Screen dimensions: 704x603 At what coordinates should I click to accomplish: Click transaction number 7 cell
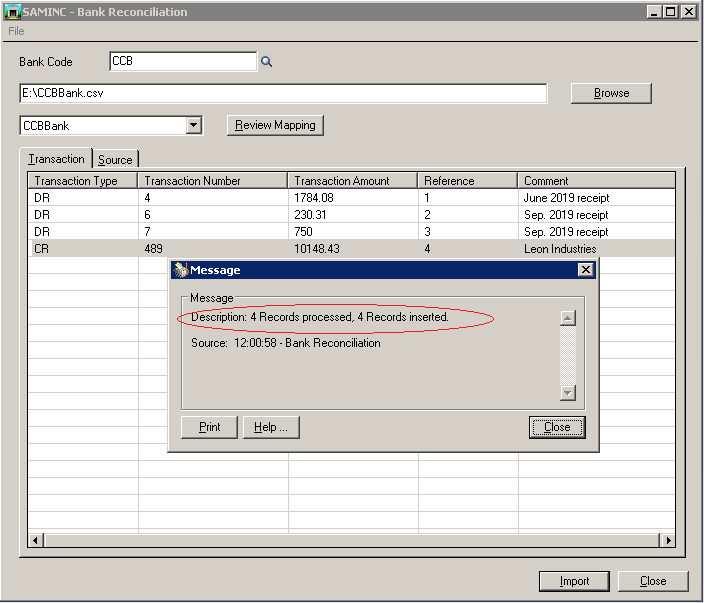(213, 232)
